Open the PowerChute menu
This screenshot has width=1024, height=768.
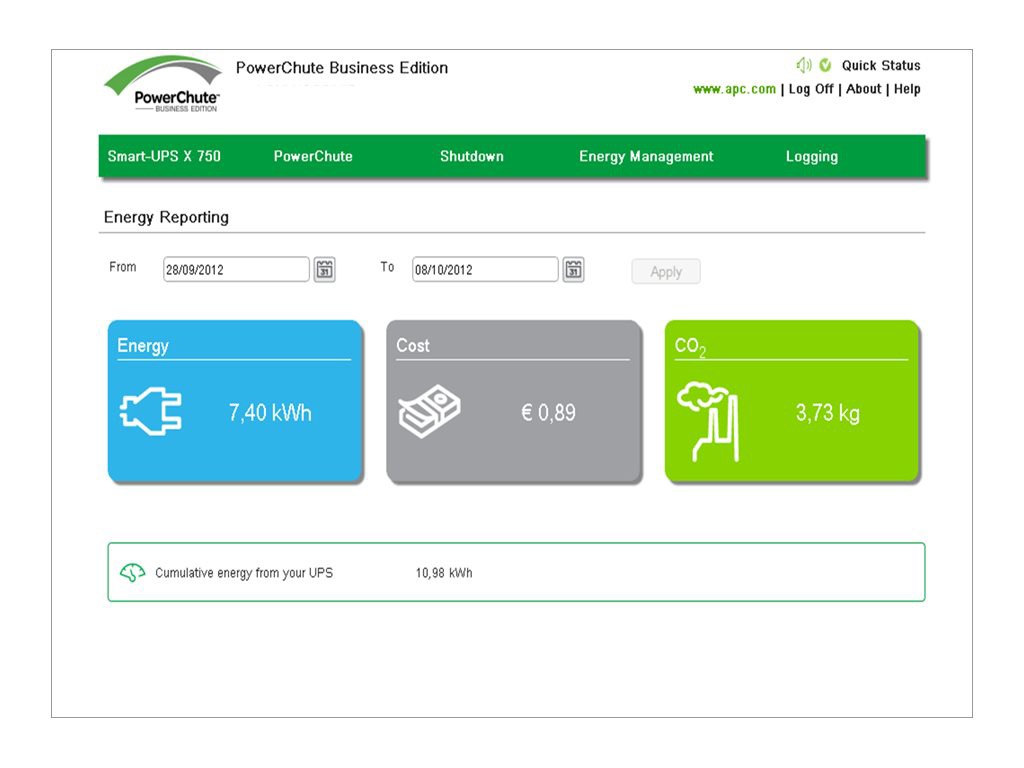click(x=313, y=157)
